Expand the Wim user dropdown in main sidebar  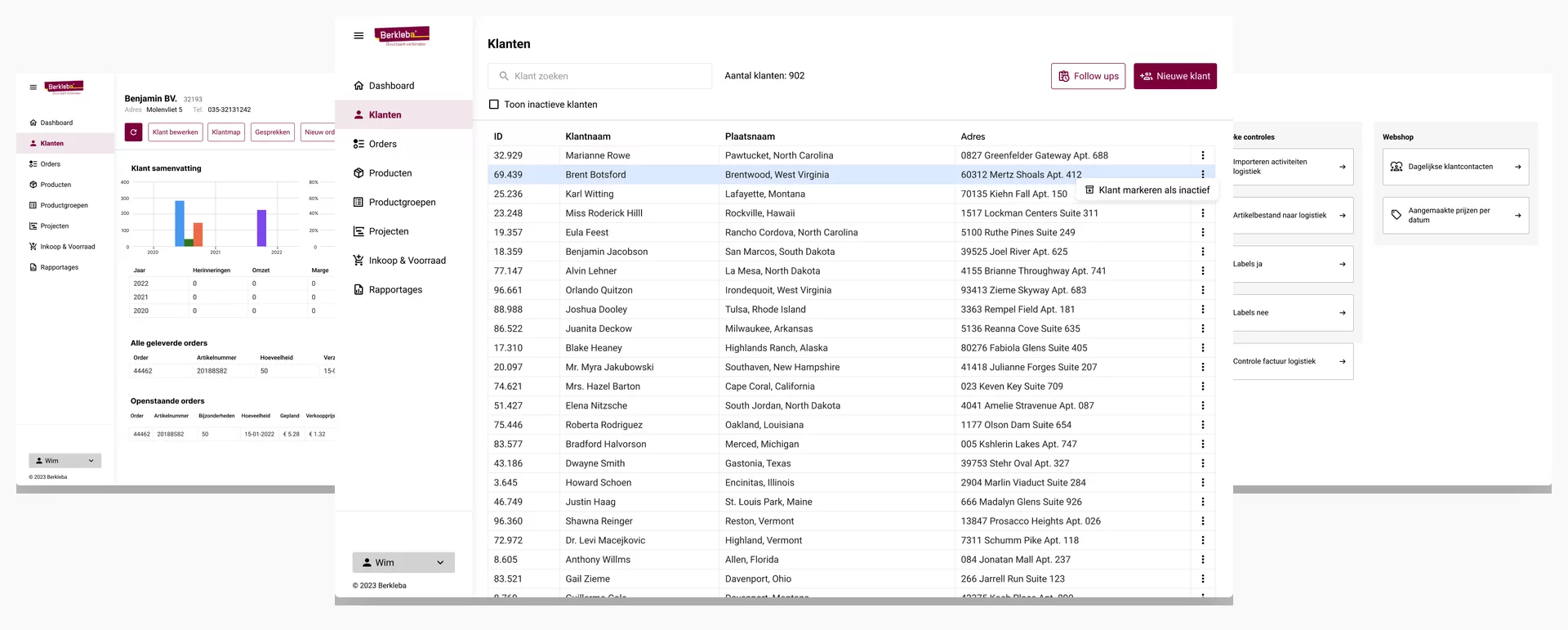[403, 562]
